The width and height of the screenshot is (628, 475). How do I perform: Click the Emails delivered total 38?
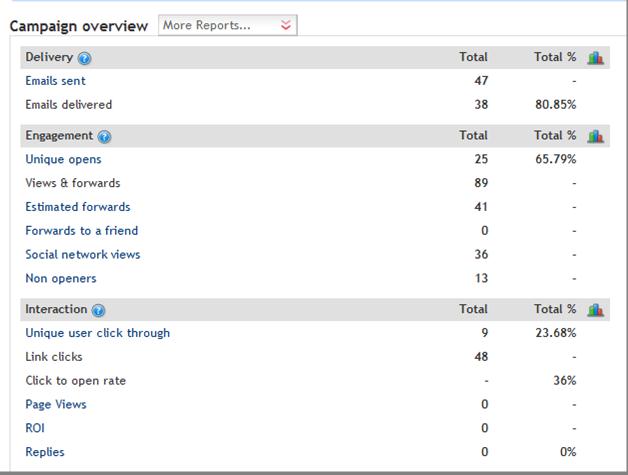tap(481, 105)
